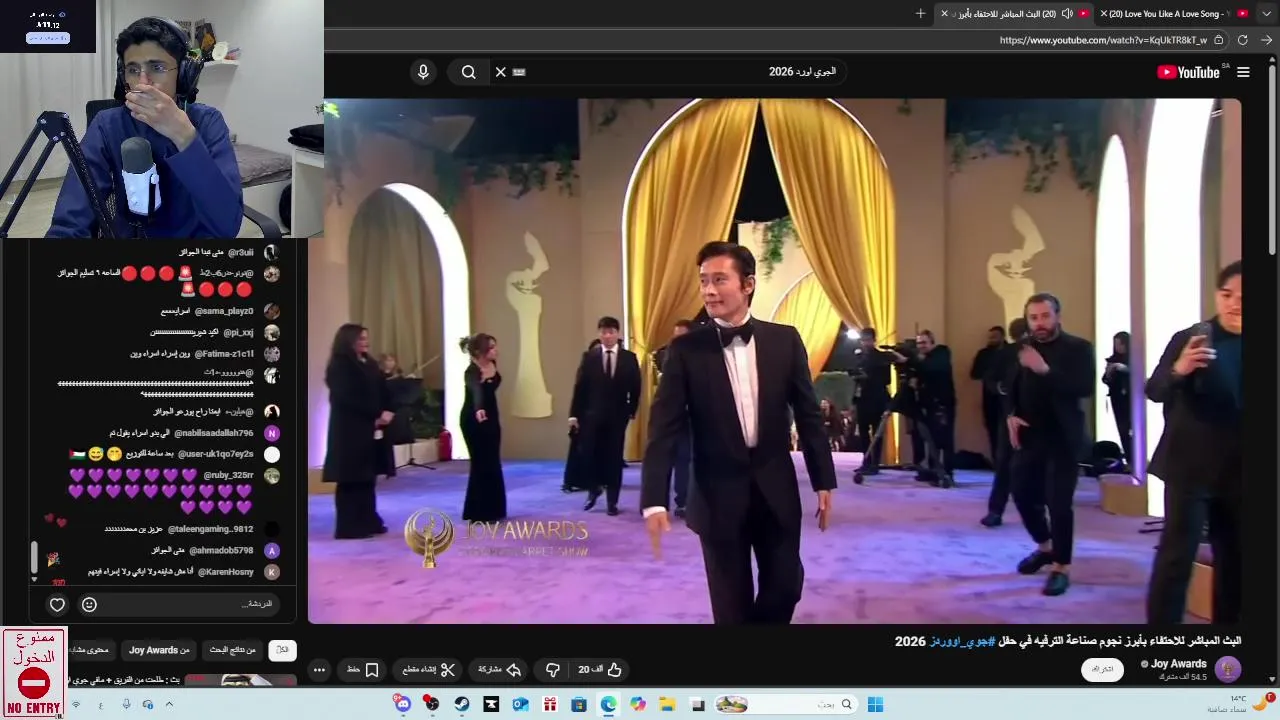Open CapCut icon on taskbar
This screenshot has width=1280, height=720.
pyautogui.click(x=491, y=705)
